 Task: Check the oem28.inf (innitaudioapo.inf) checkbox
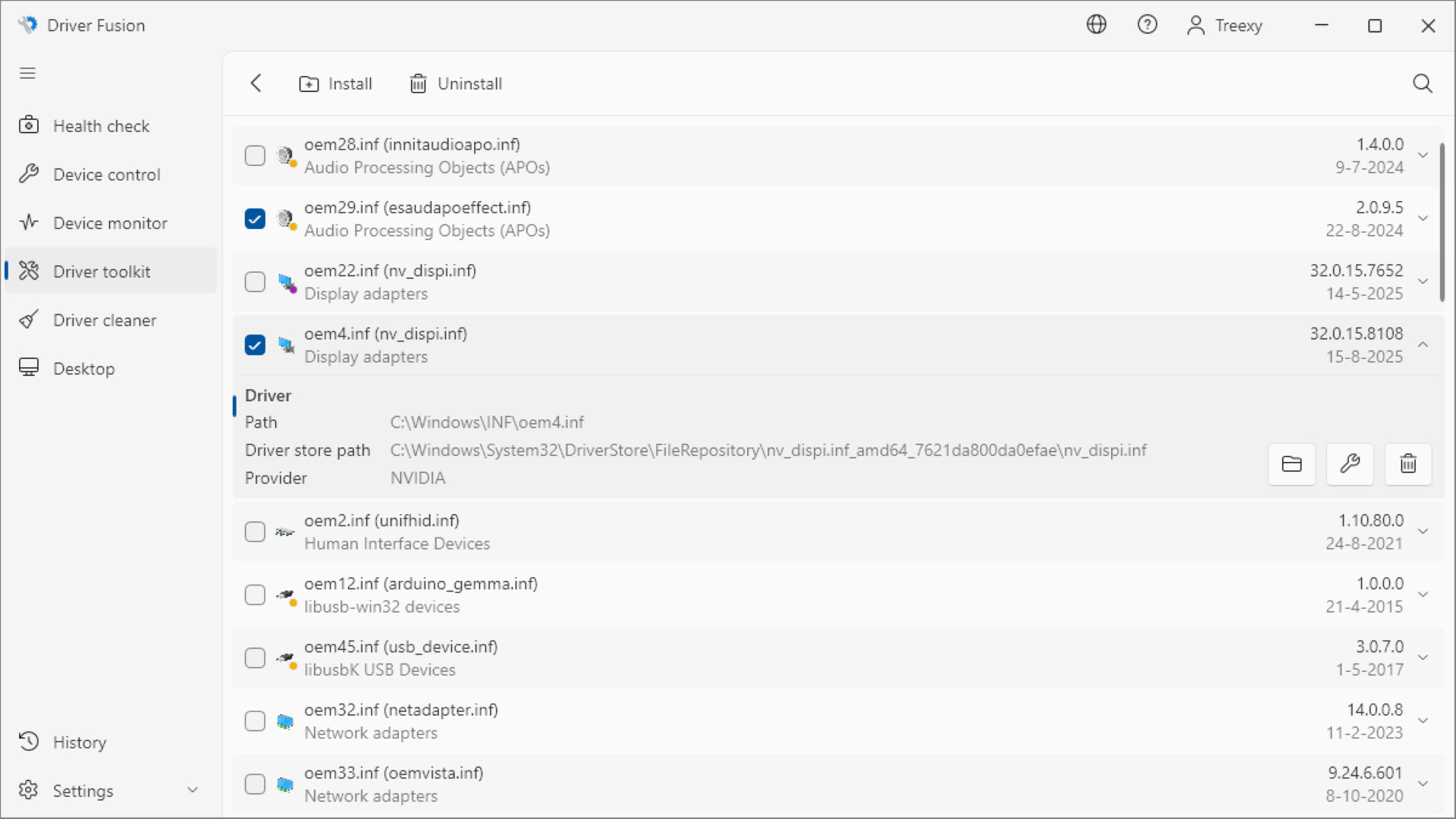click(x=255, y=155)
